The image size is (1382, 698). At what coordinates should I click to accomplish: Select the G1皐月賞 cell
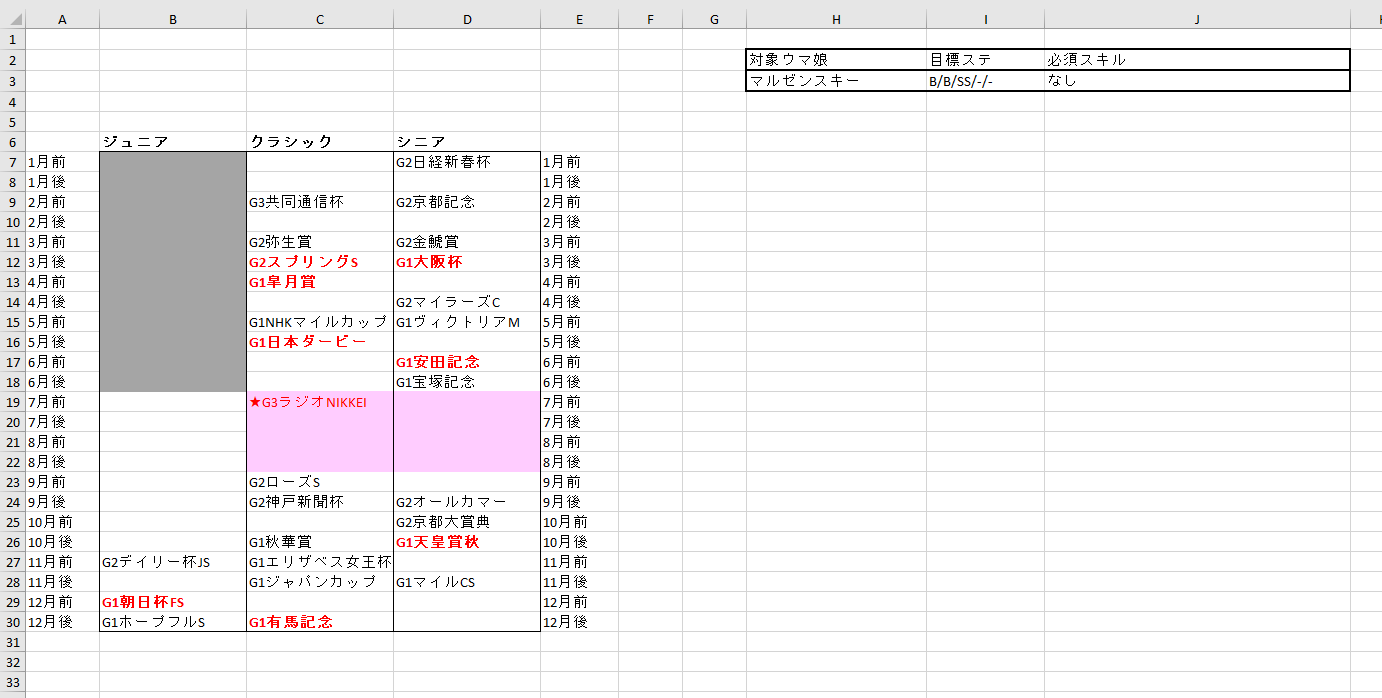tap(320, 282)
